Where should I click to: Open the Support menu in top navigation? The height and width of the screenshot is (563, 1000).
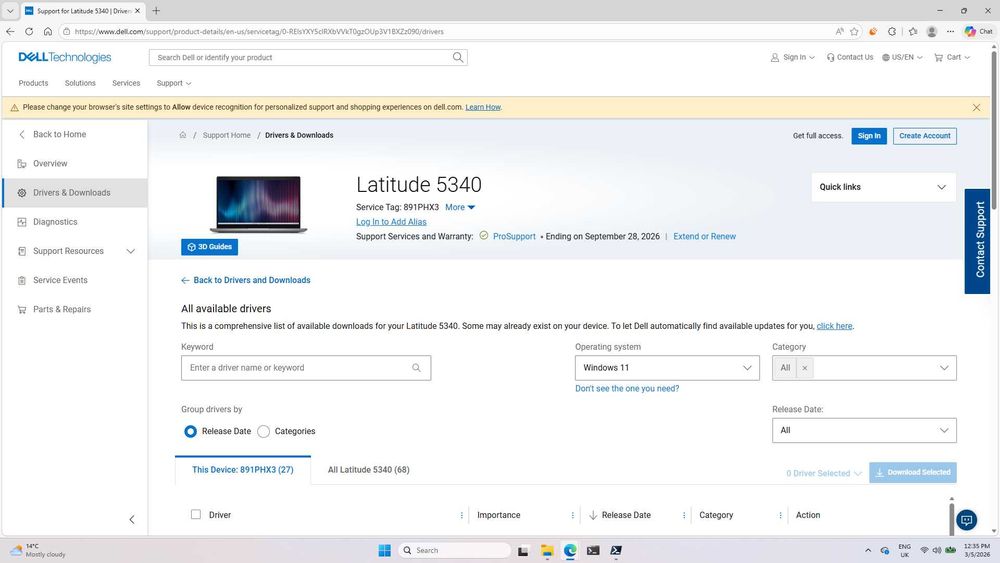(x=173, y=84)
